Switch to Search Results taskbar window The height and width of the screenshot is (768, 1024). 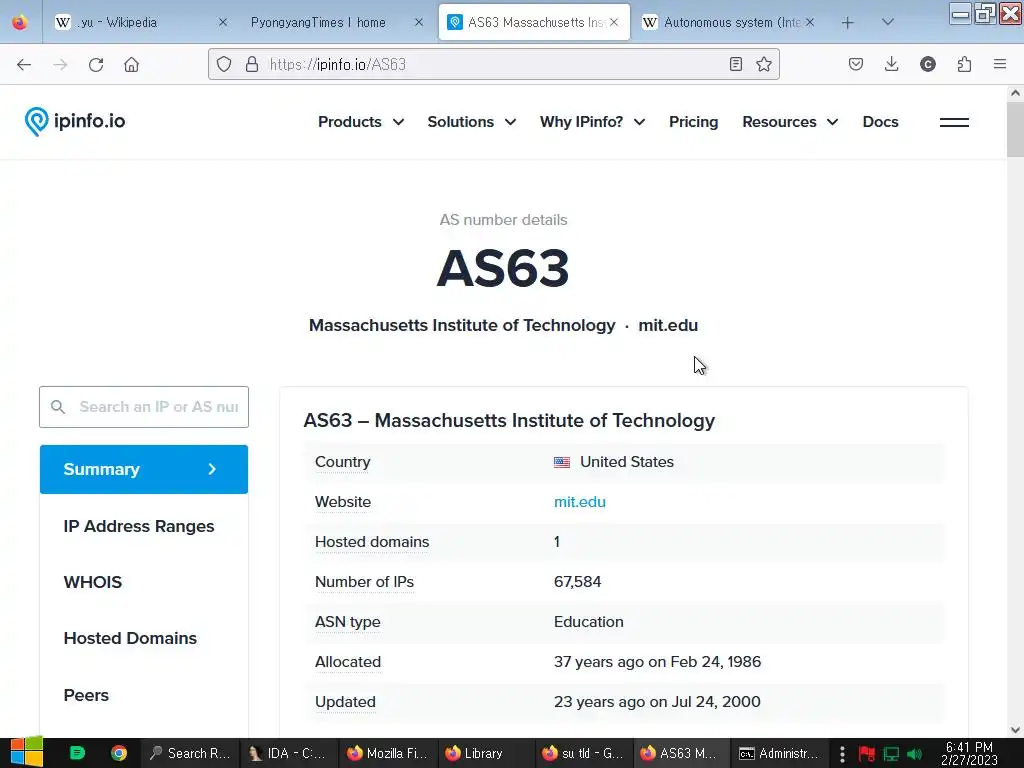click(x=189, y=753)
